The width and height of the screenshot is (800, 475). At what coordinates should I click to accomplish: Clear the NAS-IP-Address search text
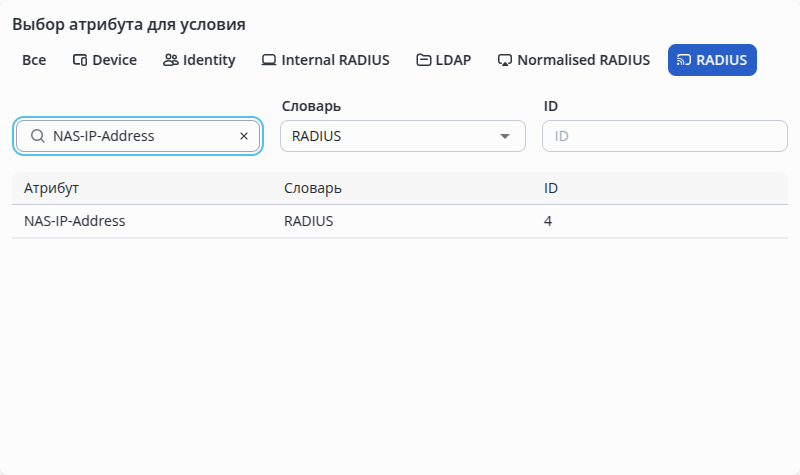pyautogui.click(x=243, y=136)
